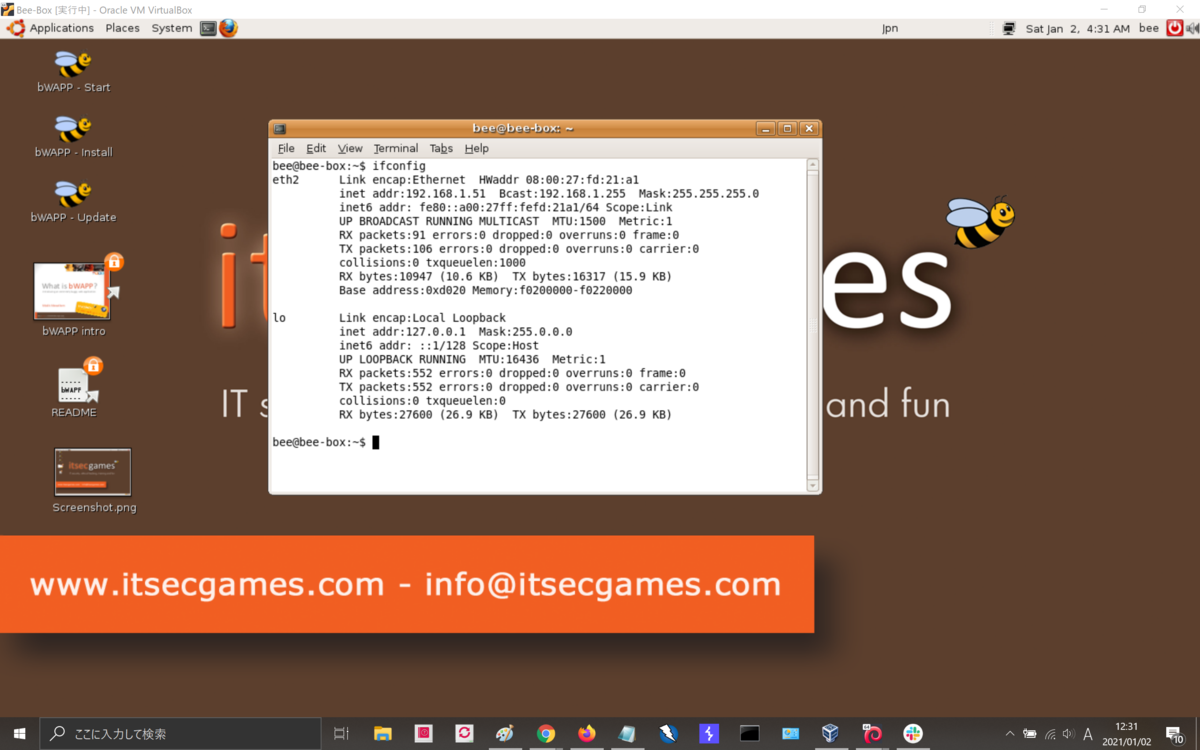Image resolution: width=1200 pixels, height=750 pixels.
Task: Click the Windows volume icon in the system tray
Action: click(x=1068, y=733)
